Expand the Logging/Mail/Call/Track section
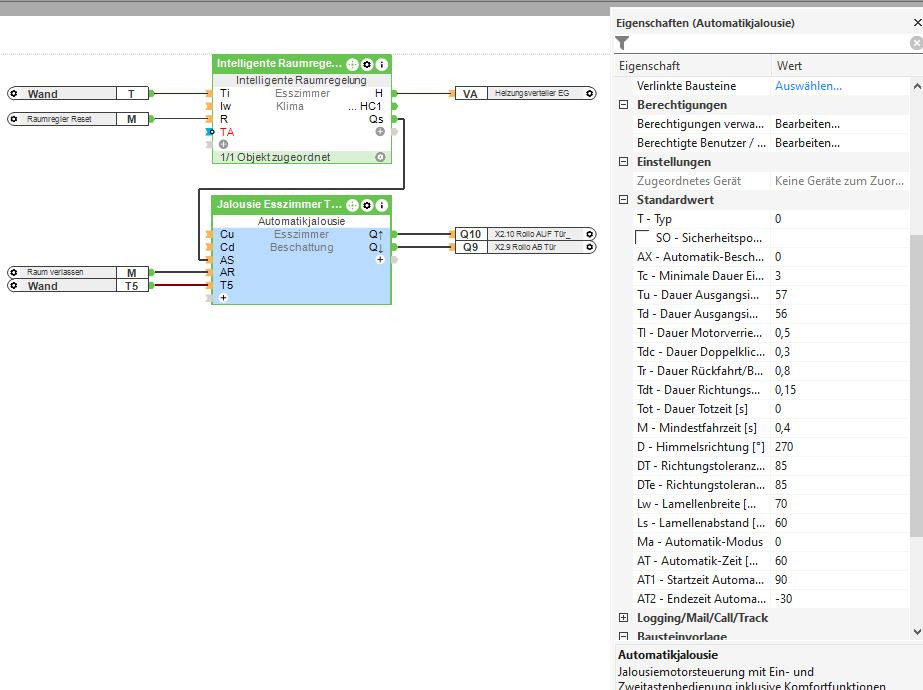923x690 pixels. (x=624, y=618)
